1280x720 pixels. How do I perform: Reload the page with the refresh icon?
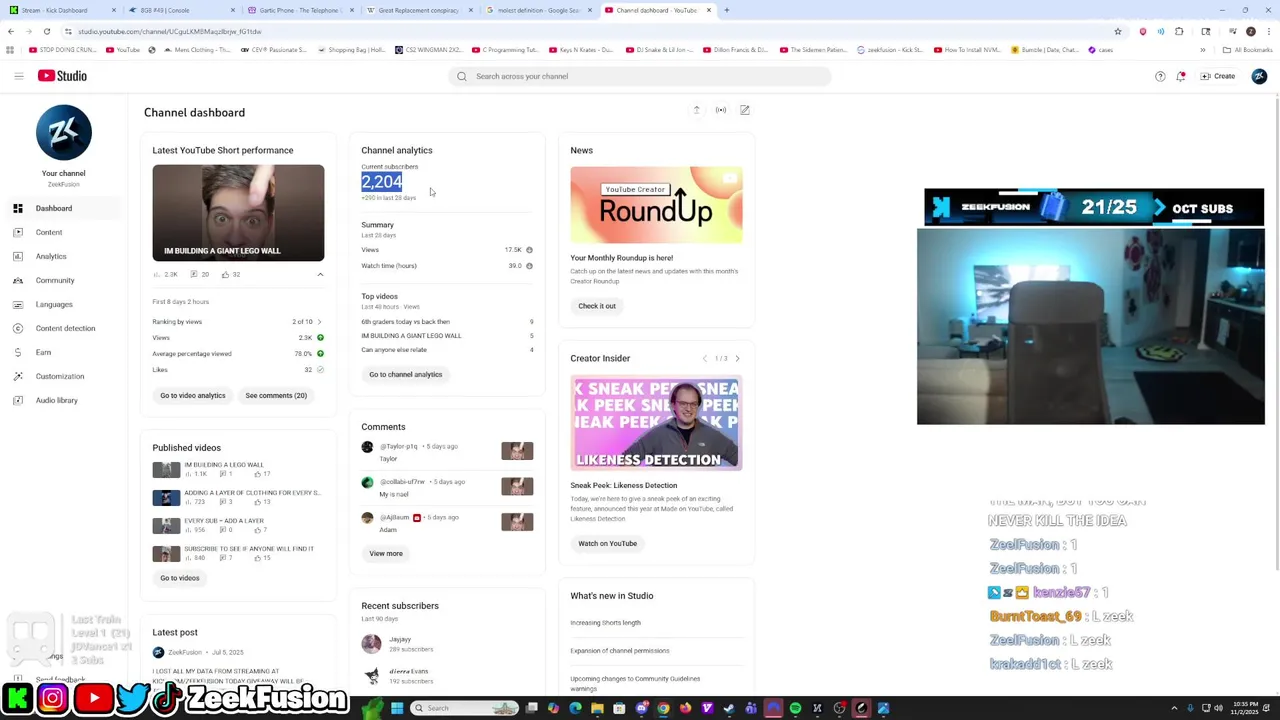click(46, 31)
